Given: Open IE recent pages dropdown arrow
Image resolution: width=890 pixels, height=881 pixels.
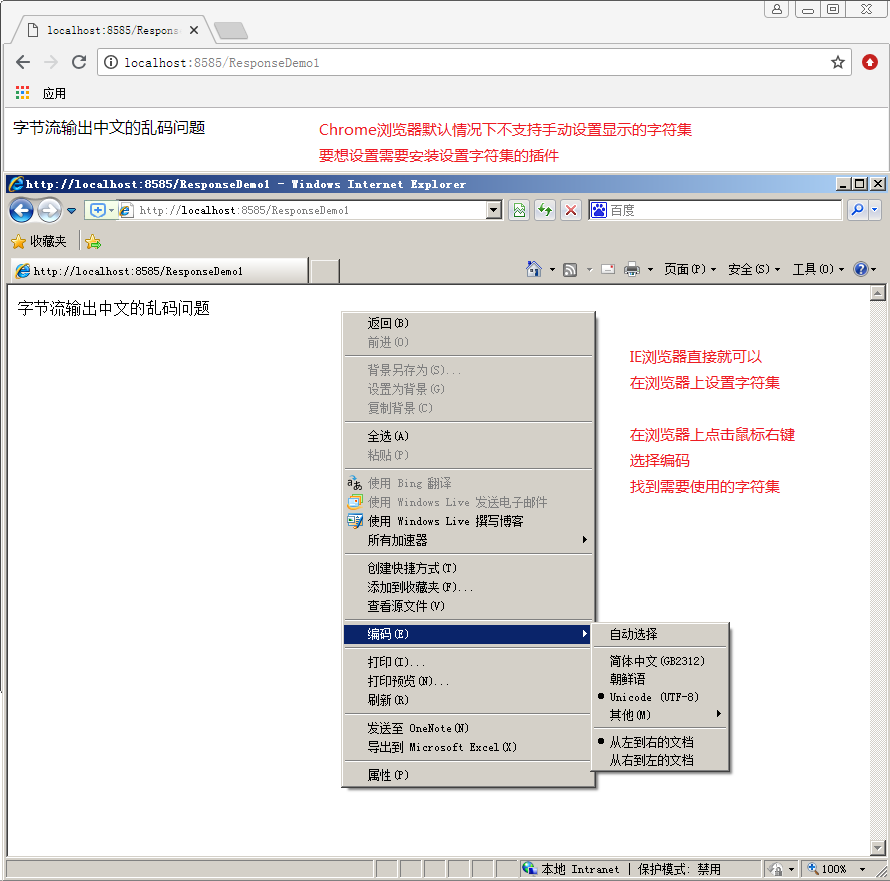Looking at the screenshot, I should click(72, 211).
